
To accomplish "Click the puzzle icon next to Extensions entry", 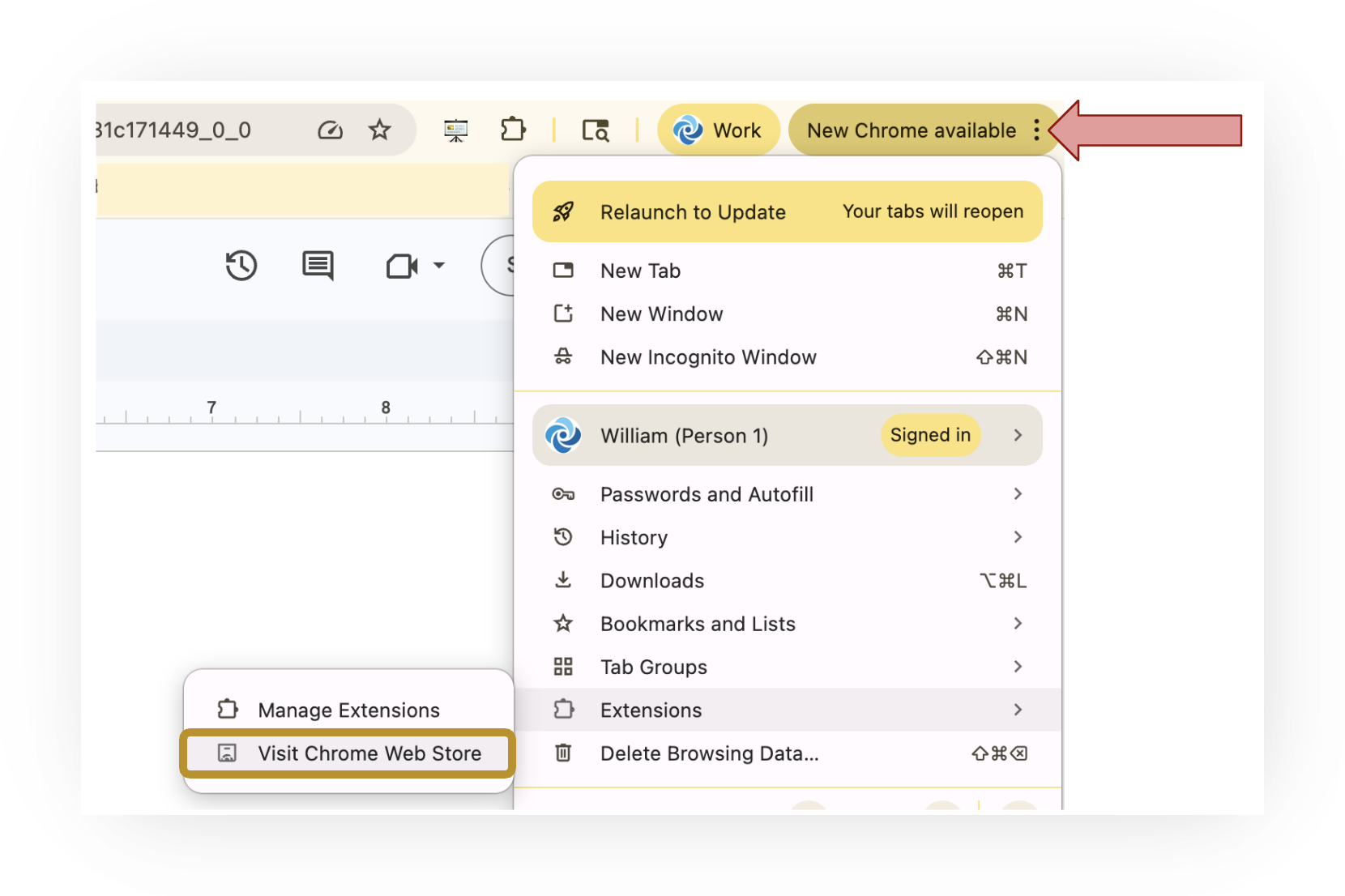I will click(x=563, y=710).
